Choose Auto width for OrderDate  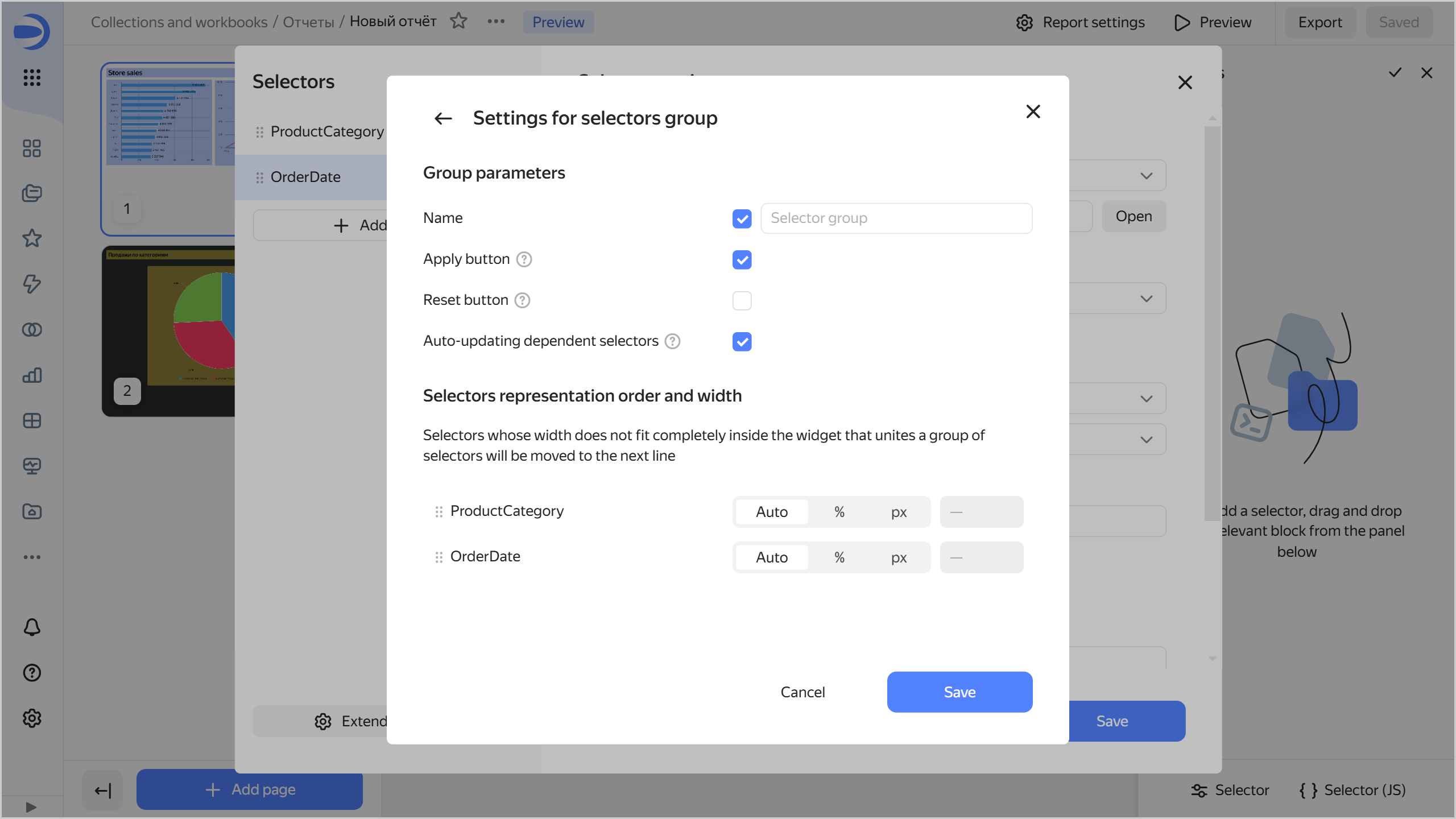(x=772, y=557)
